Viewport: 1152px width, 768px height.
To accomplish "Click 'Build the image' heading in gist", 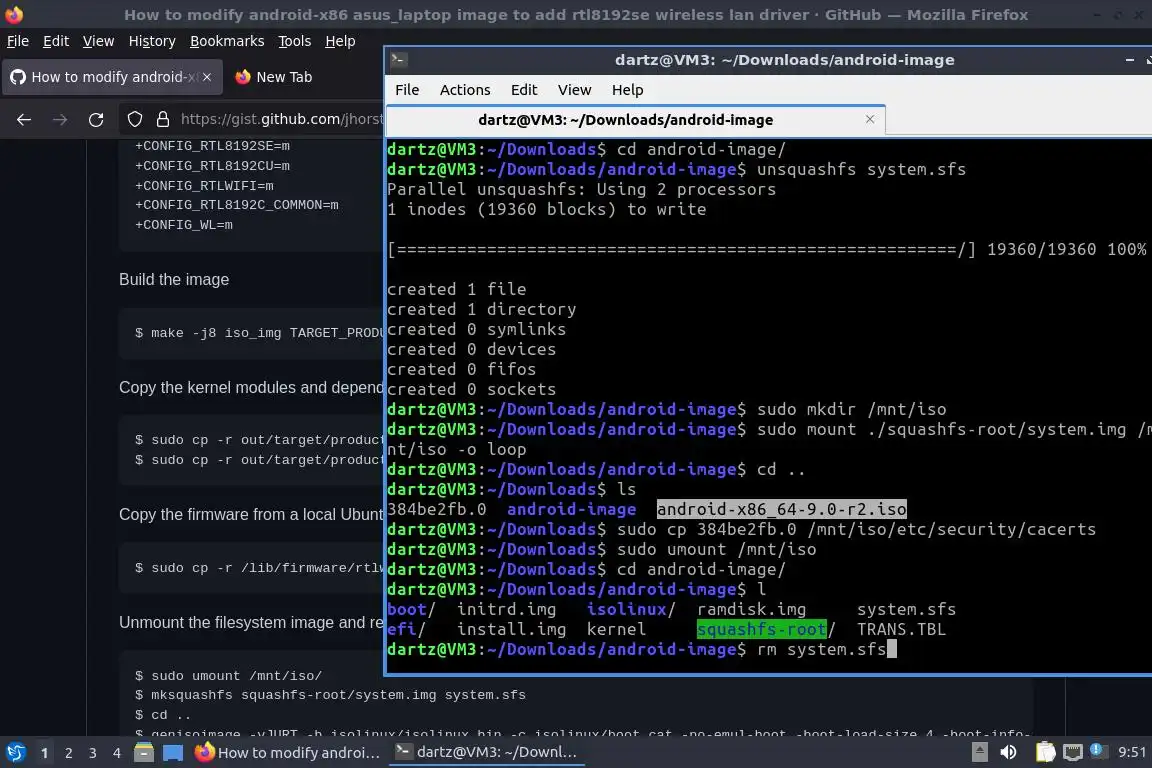I will [174, 279].
